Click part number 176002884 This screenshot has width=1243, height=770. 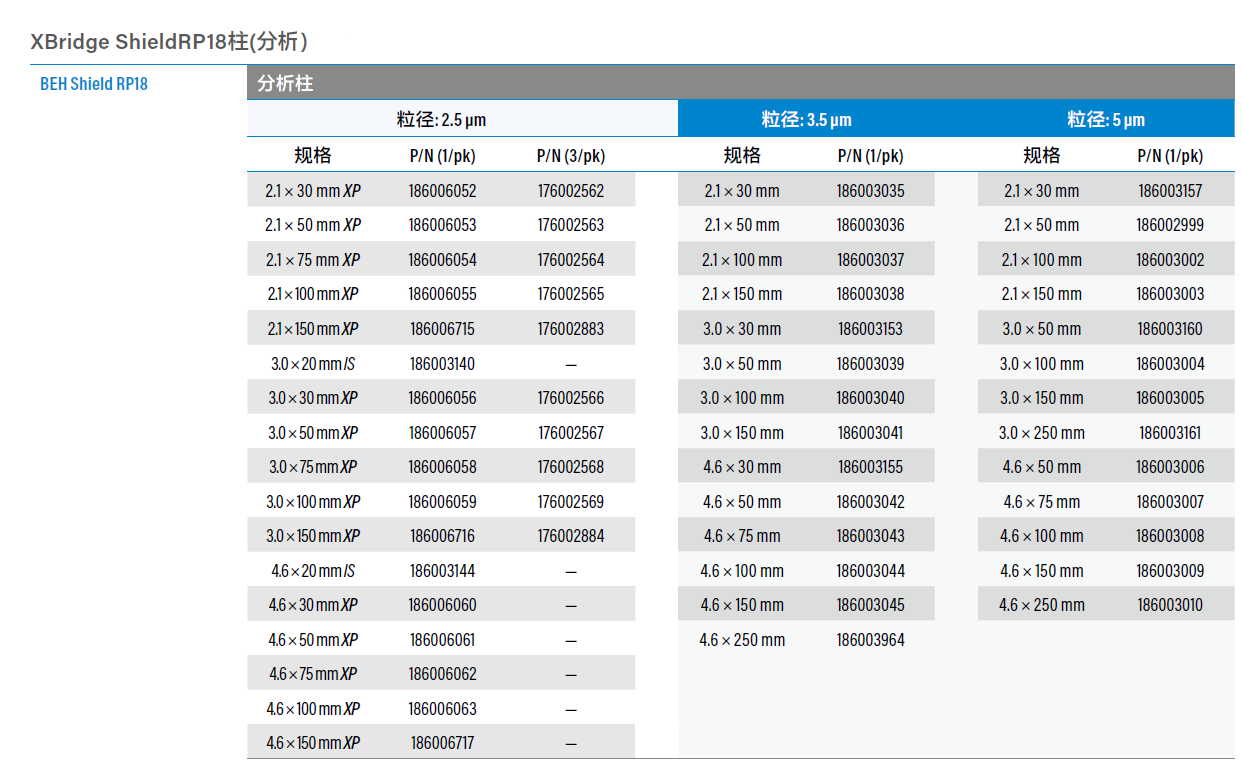(571, 536)
